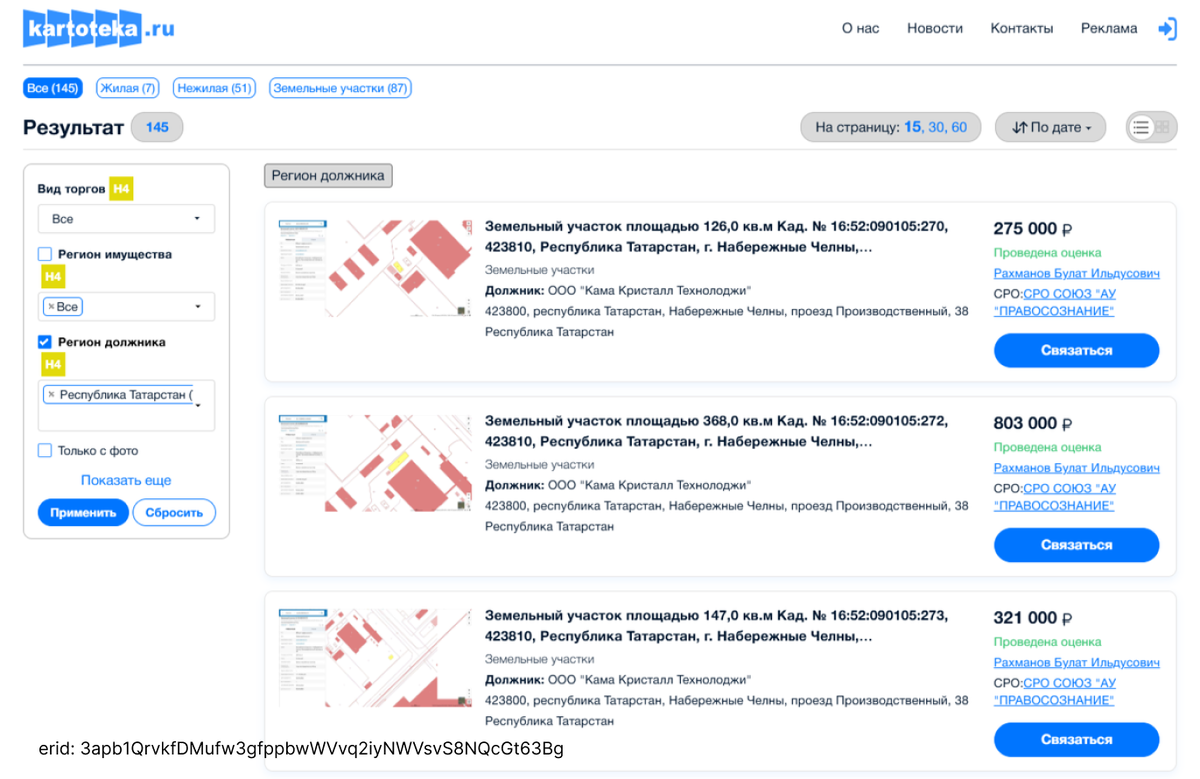The height and width of the screenshot is (779, 1200).
Task: Show 30 results per page
Action: point(937,127)
